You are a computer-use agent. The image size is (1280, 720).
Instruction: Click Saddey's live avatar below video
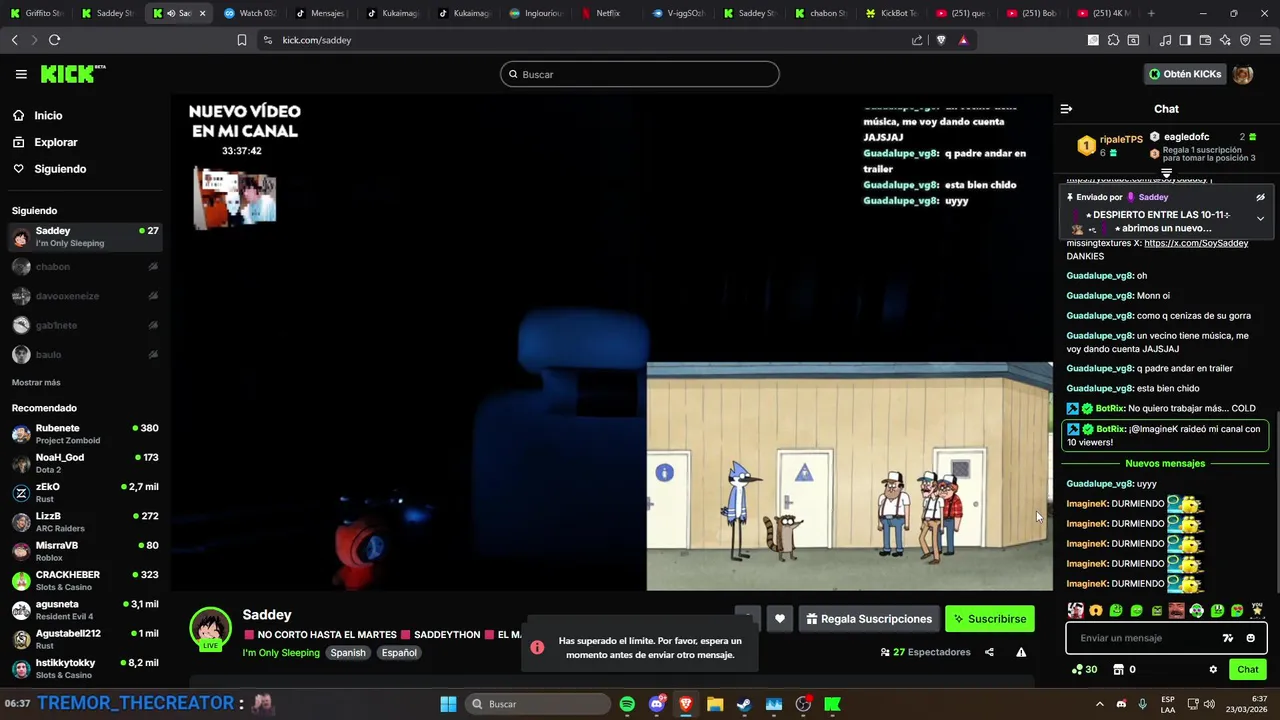[x=210, y=630]
